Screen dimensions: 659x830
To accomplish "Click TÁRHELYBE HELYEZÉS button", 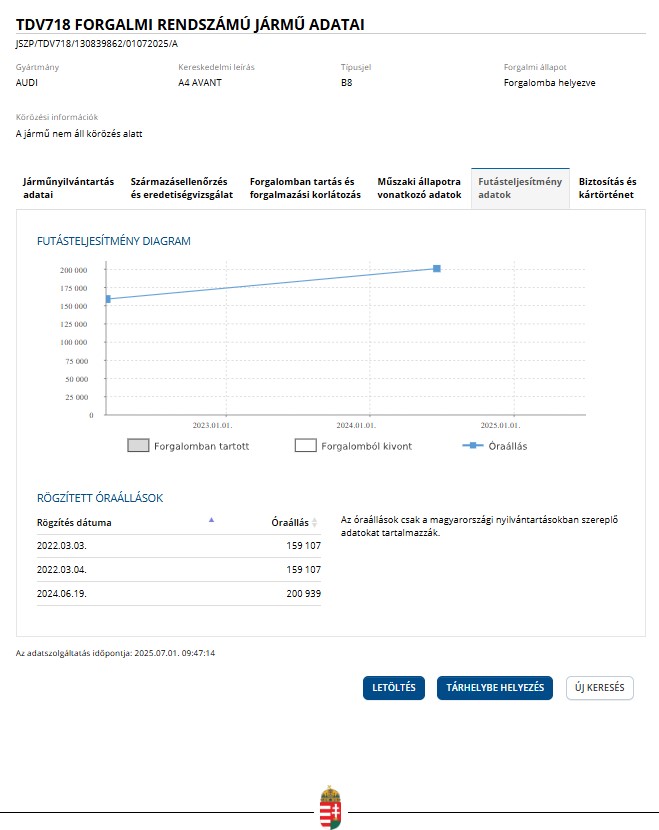I will [x=495, y=688].
